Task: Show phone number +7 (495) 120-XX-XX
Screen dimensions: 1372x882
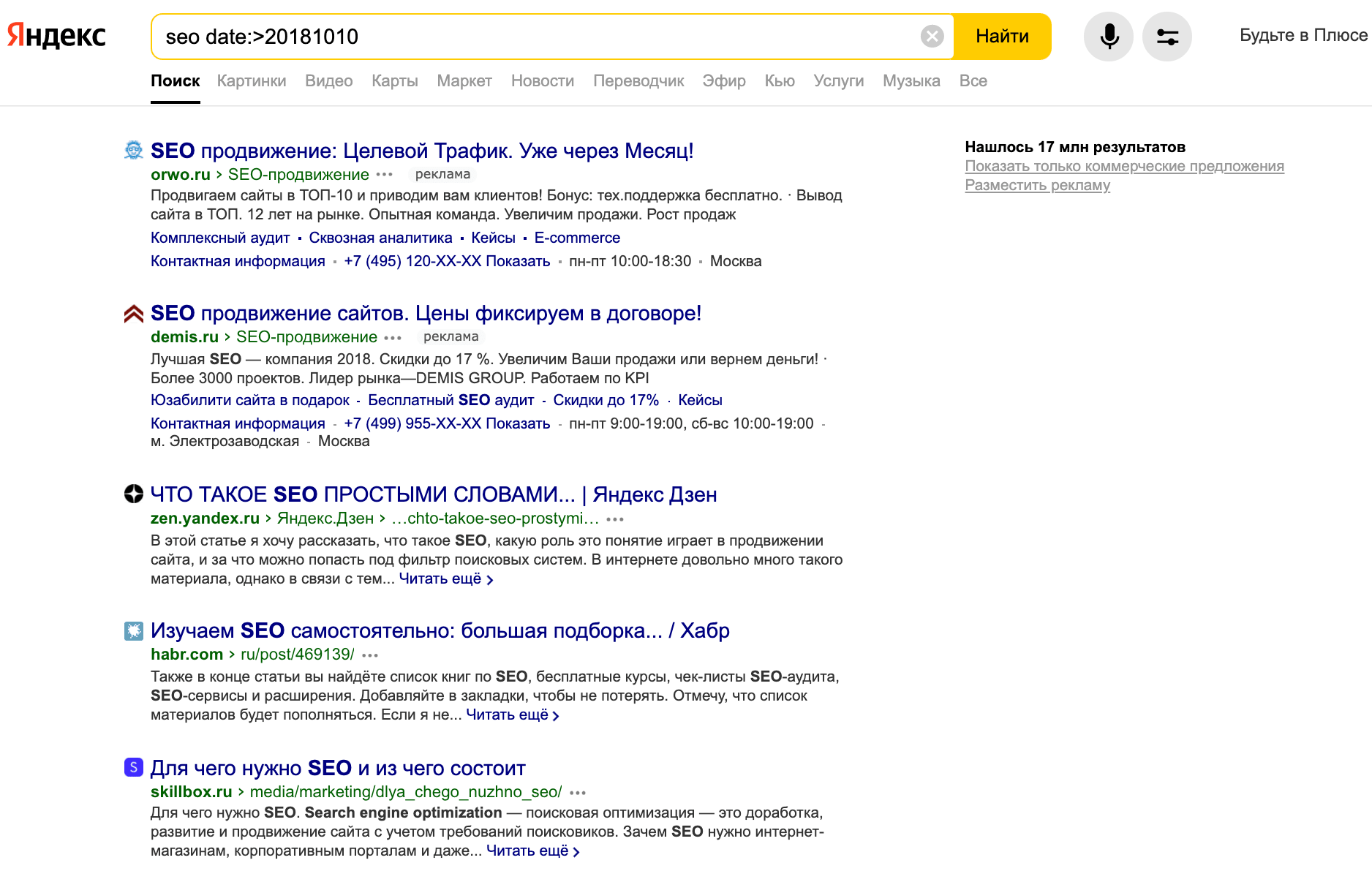Action: click(447, 261)
